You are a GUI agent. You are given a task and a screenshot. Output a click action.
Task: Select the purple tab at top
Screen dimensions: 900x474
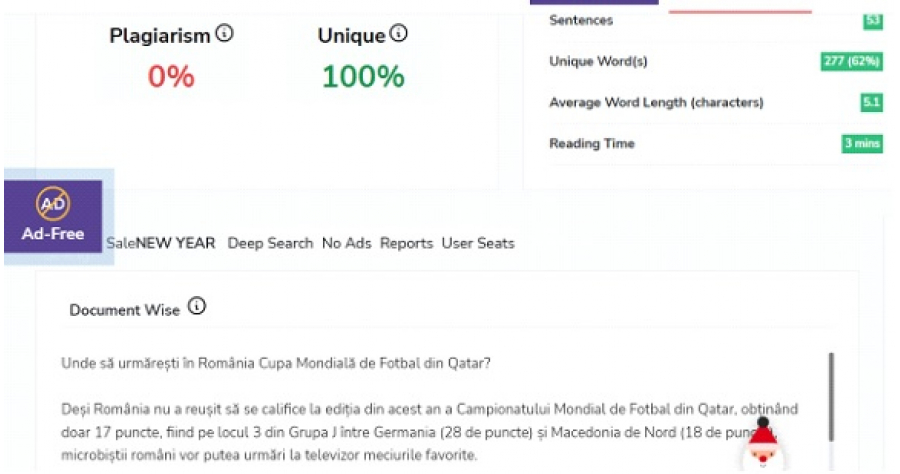tap(594, 2)
